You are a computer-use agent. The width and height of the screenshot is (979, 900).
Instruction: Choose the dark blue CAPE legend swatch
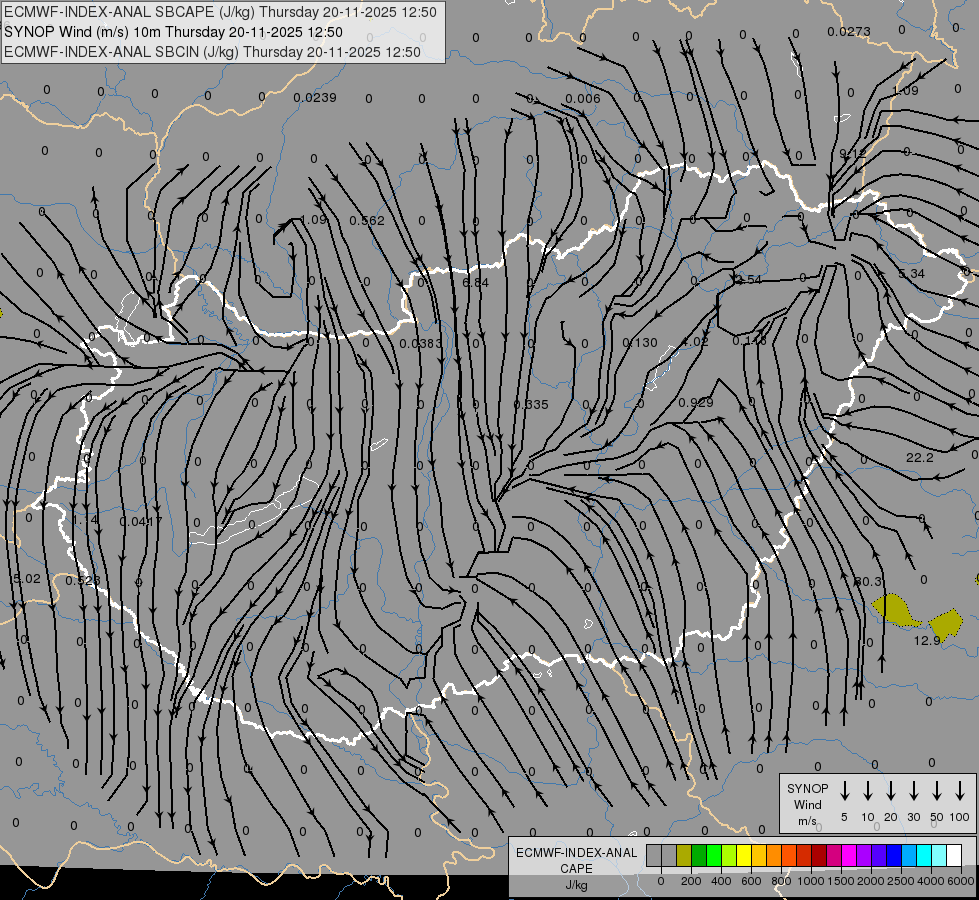click(894, 855)
